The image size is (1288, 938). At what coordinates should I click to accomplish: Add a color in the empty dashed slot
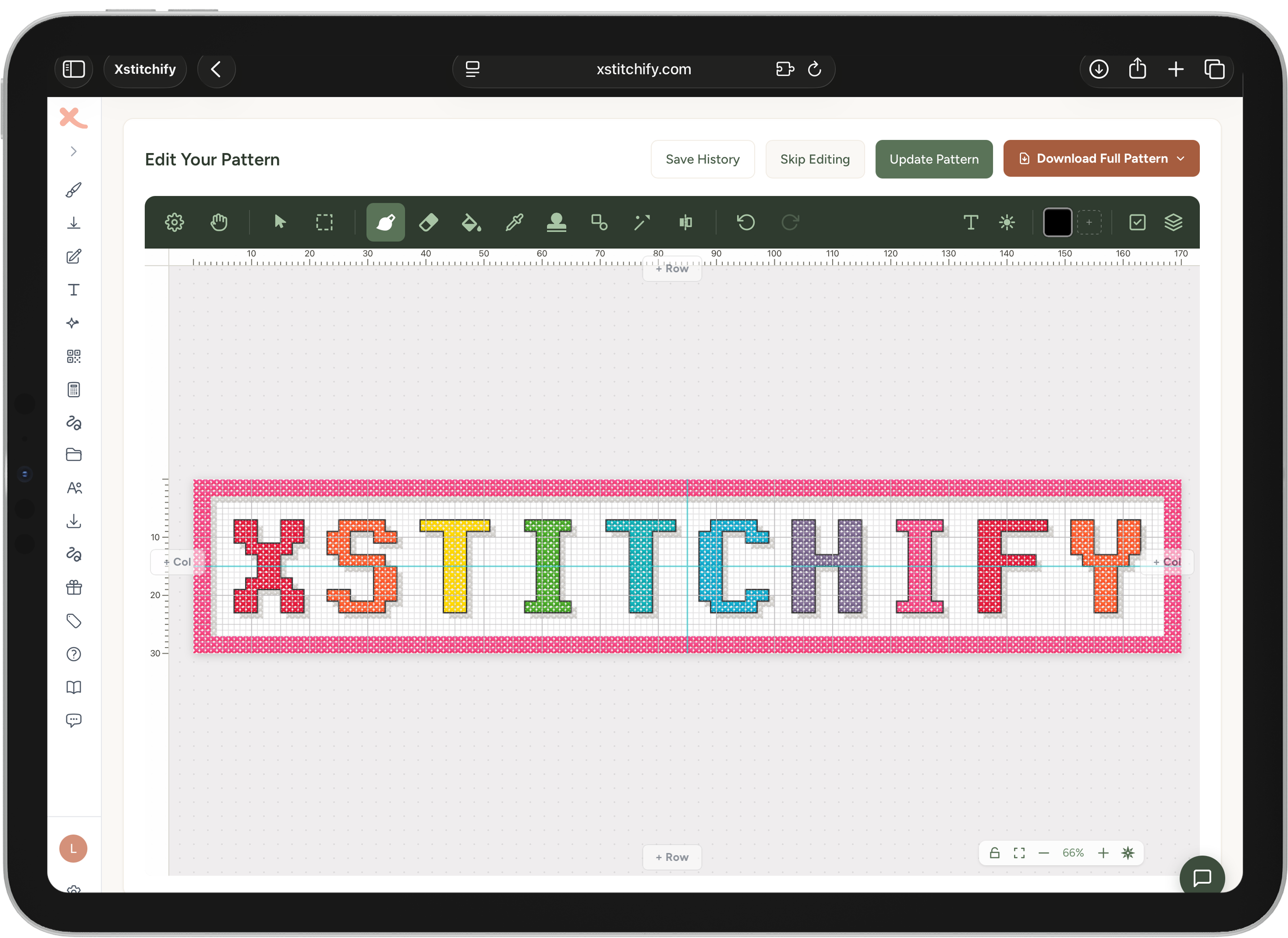(x=1089, y=222)
